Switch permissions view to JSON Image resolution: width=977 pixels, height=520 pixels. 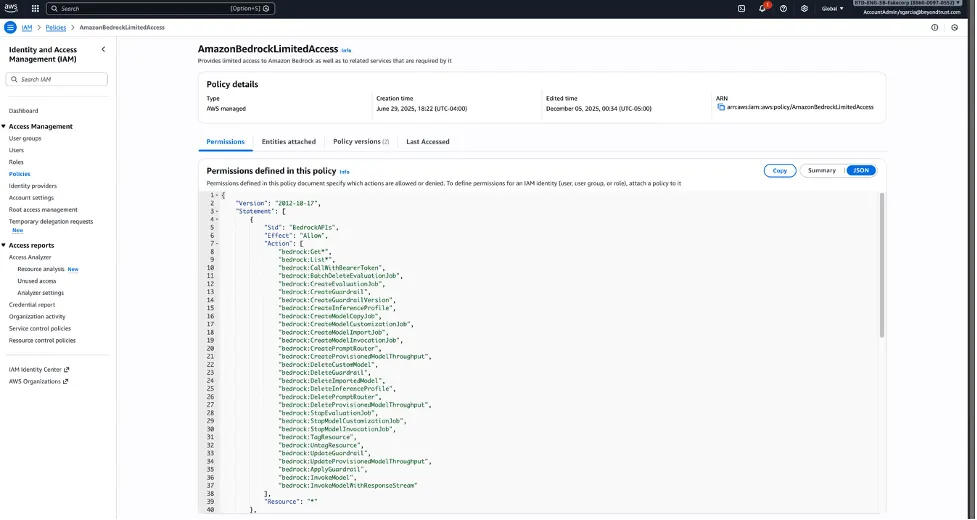(861, 171)
